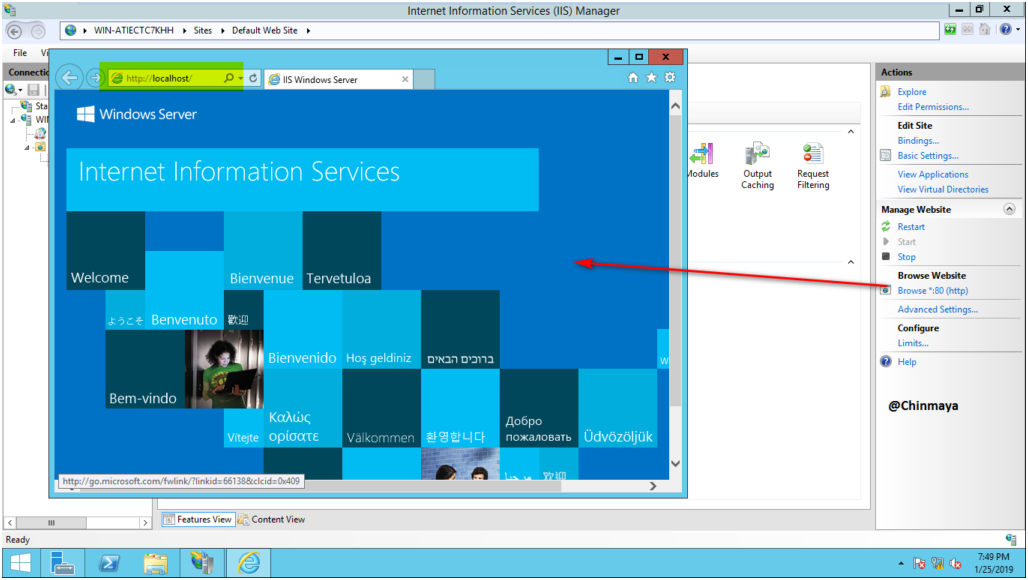This screenshot has height=580, width=1028.
Task: Click the Save icon in Connections toolbar
Action: 33,89
